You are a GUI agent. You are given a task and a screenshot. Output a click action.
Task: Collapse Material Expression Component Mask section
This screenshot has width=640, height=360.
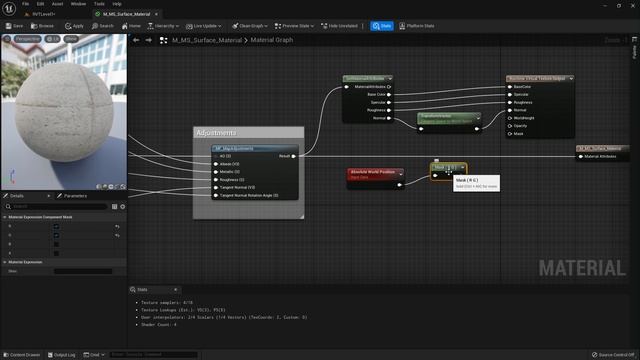click(x=5, y=217)
